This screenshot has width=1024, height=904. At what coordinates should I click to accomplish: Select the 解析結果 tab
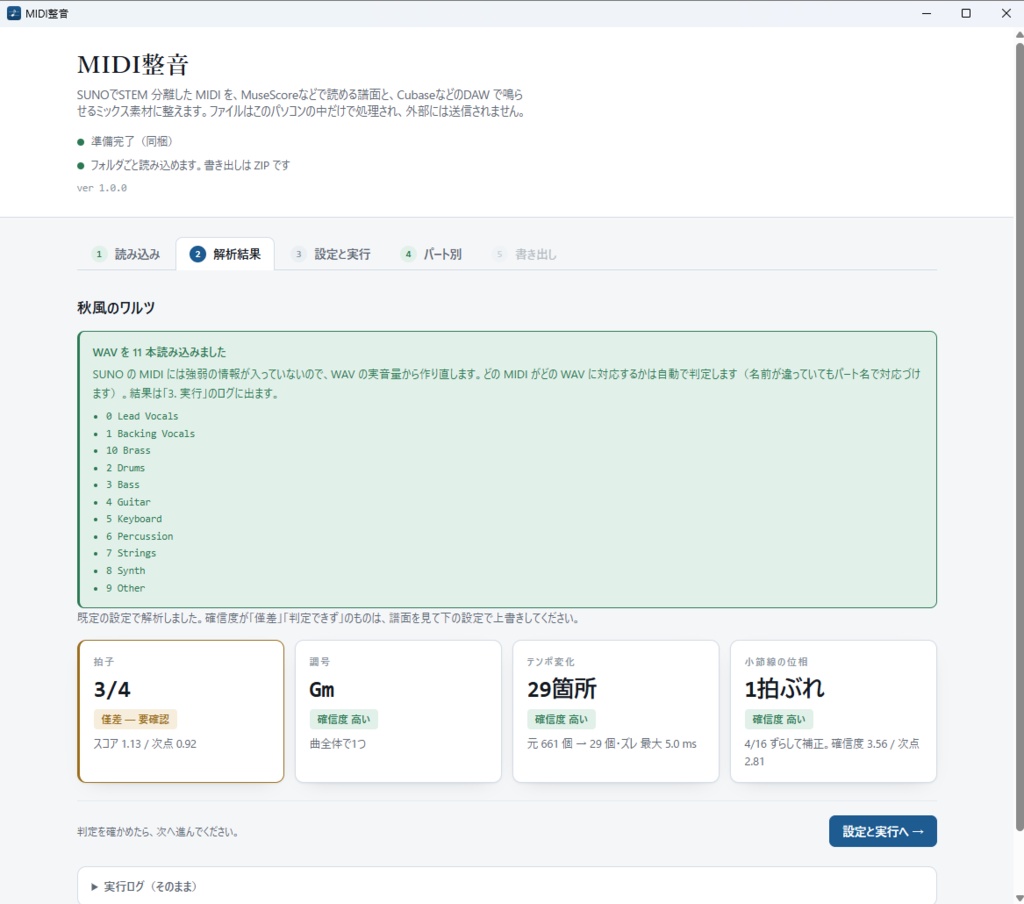click(225, 254)
